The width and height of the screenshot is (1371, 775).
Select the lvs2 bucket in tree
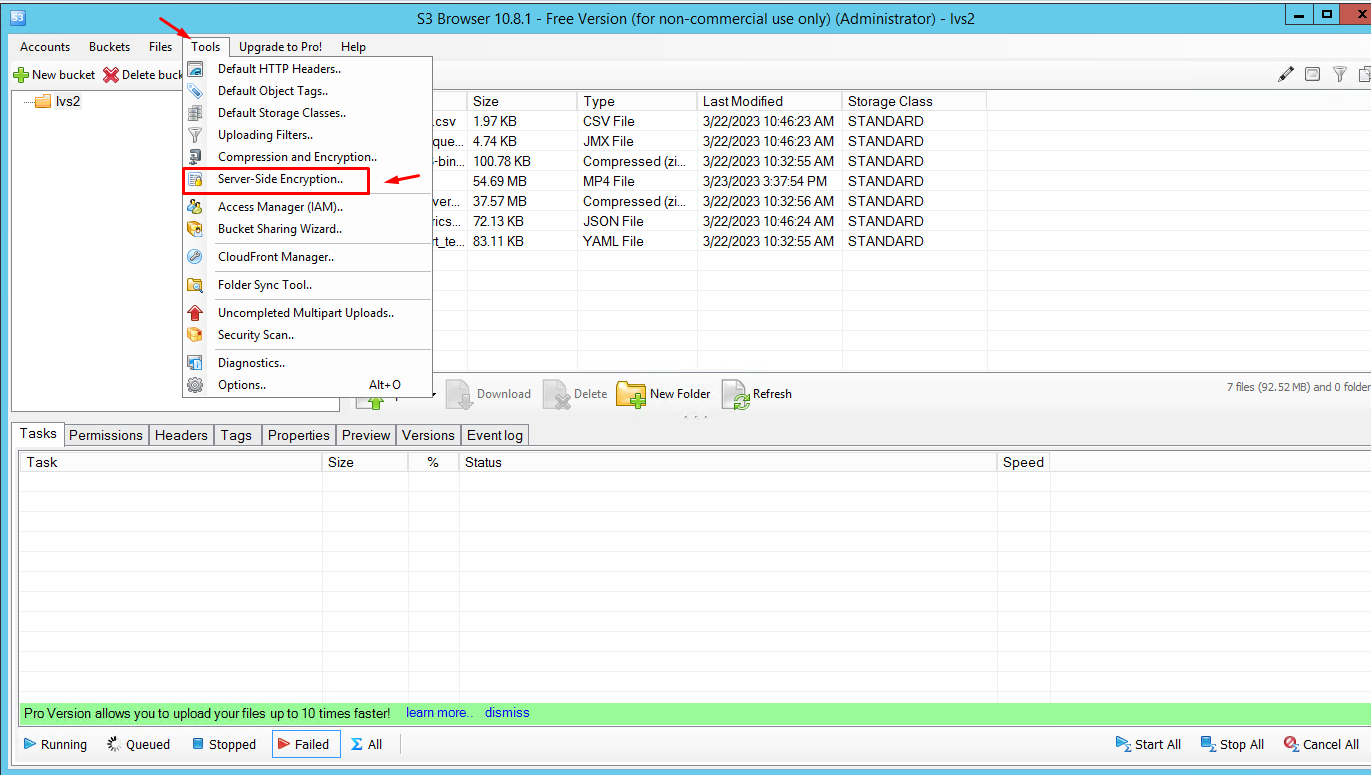coord(68,101)
